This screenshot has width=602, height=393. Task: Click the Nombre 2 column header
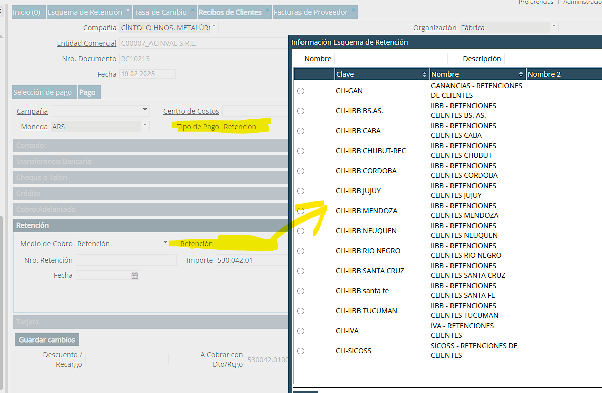click(564, 74)
